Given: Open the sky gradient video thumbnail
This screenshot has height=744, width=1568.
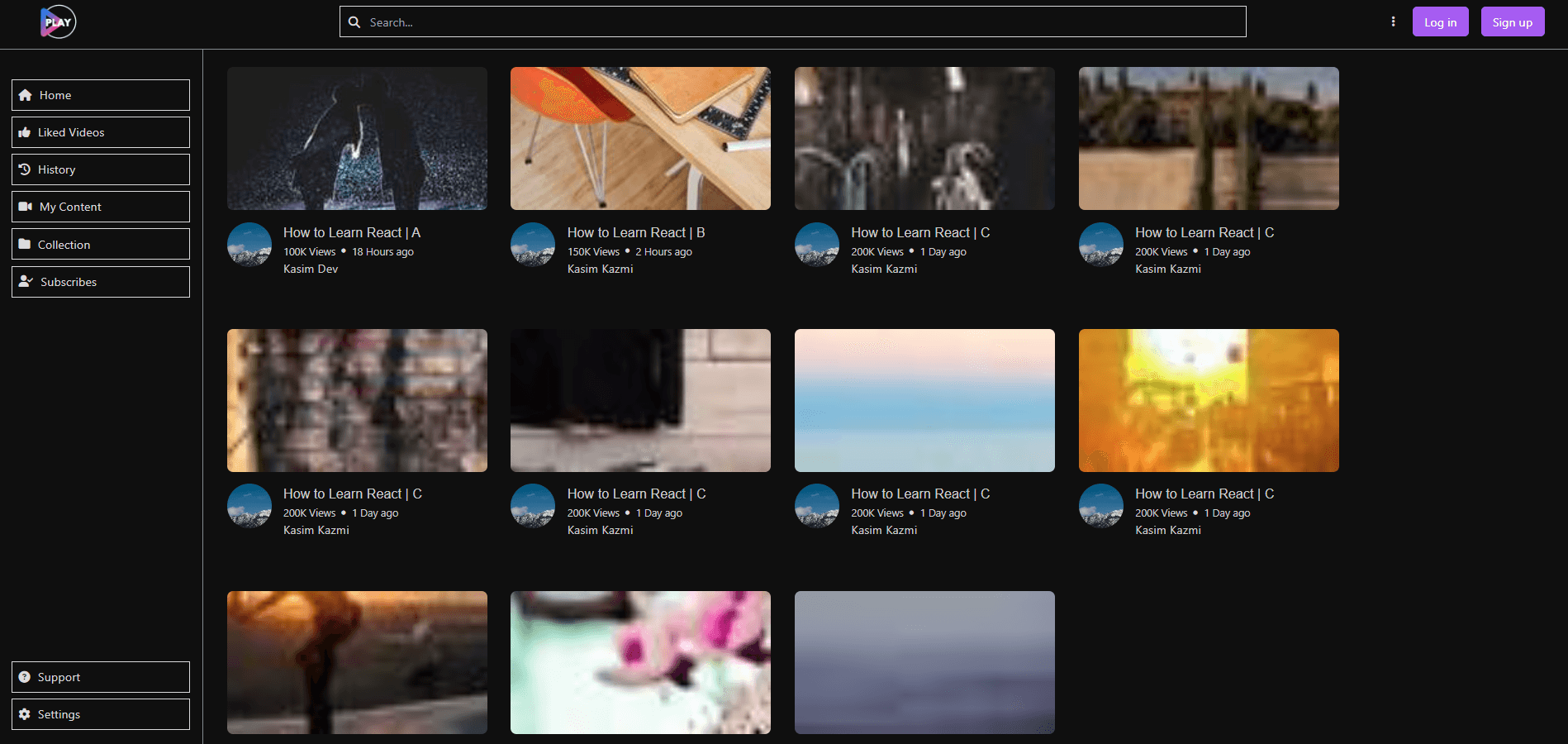Looking at the screenshot, I should point(924,400).
